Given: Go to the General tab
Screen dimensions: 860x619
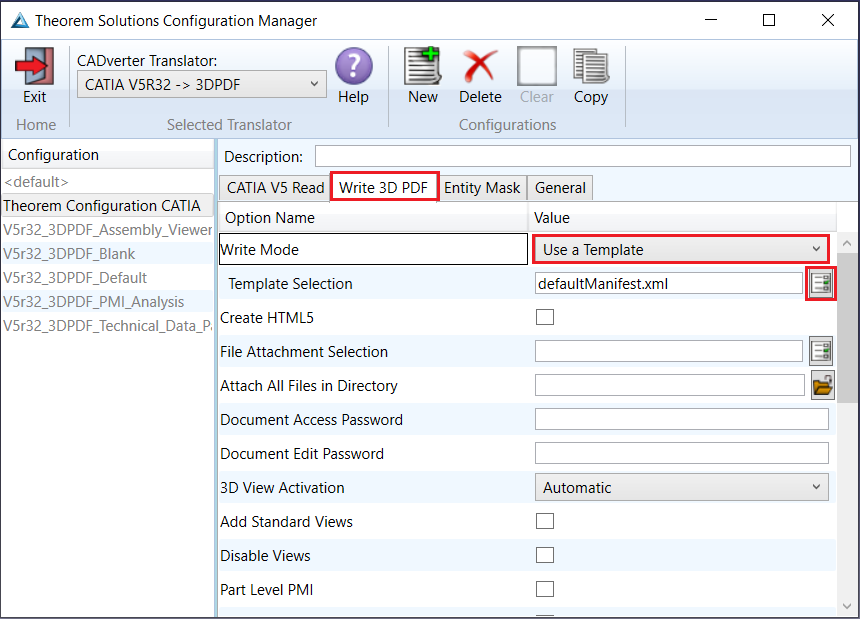Looking at the screenshot, I should point(560,188).
